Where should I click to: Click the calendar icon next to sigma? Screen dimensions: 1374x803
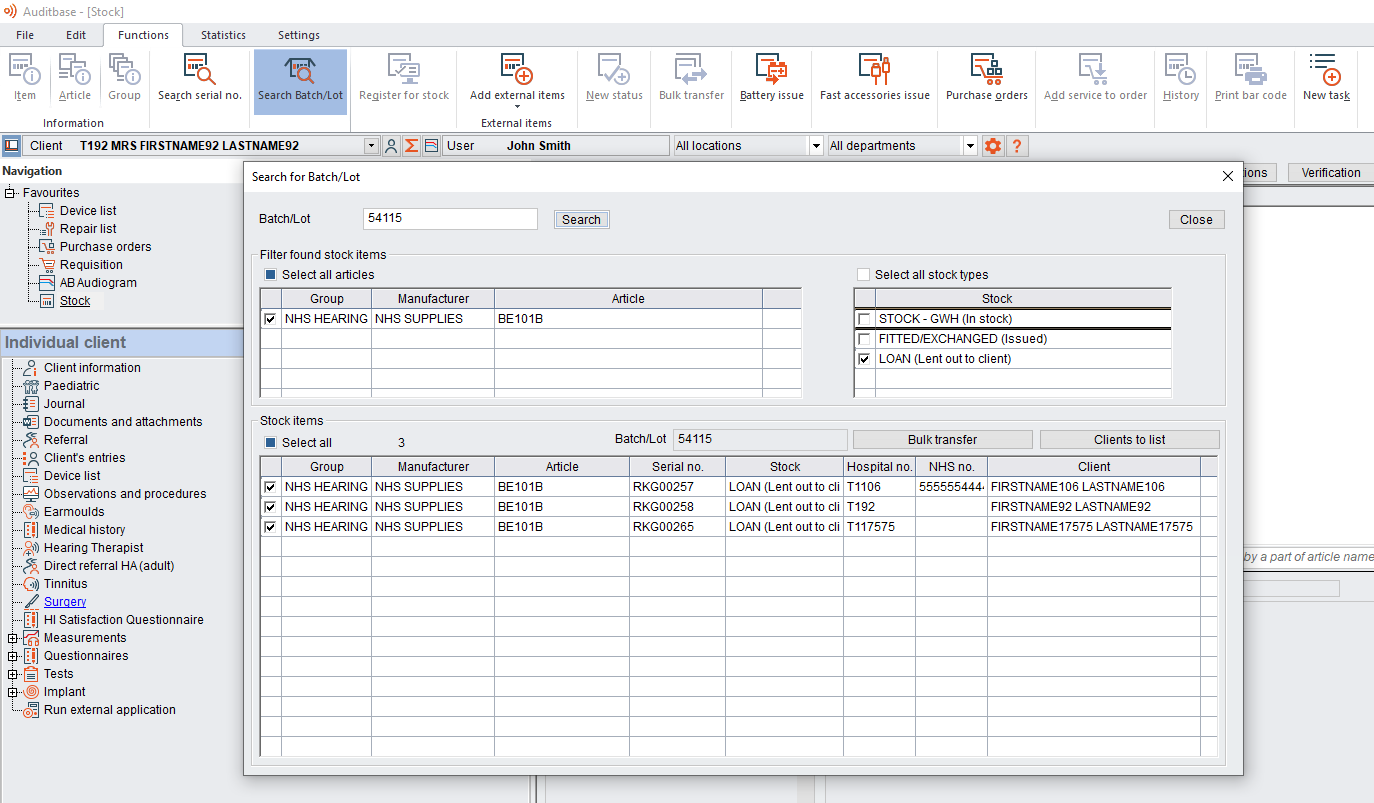pos(431,146)
